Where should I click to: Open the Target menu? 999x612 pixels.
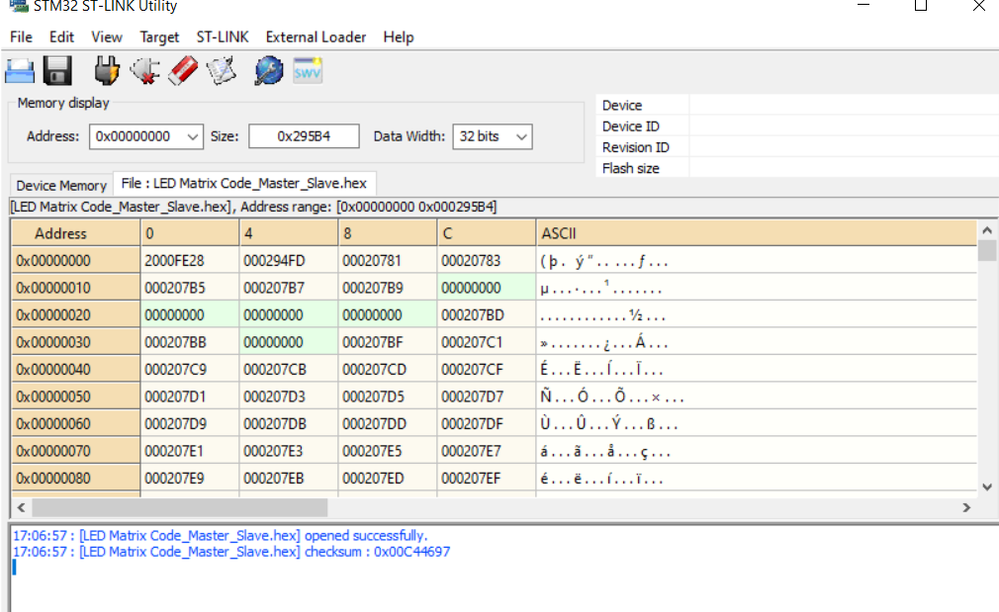click(159, 37)
